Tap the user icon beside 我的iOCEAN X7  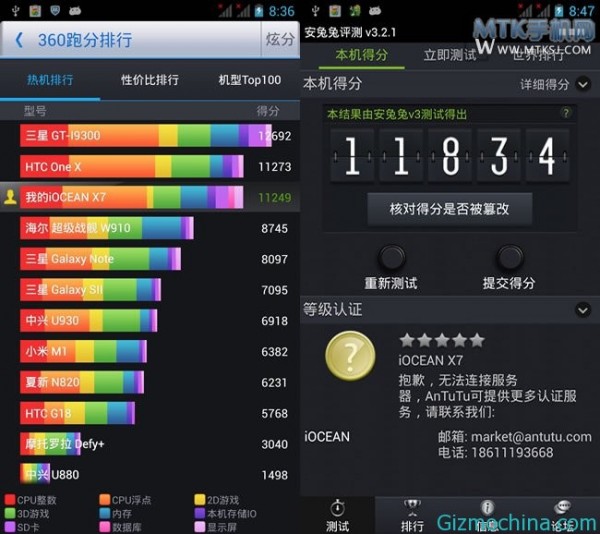(10, 197)
